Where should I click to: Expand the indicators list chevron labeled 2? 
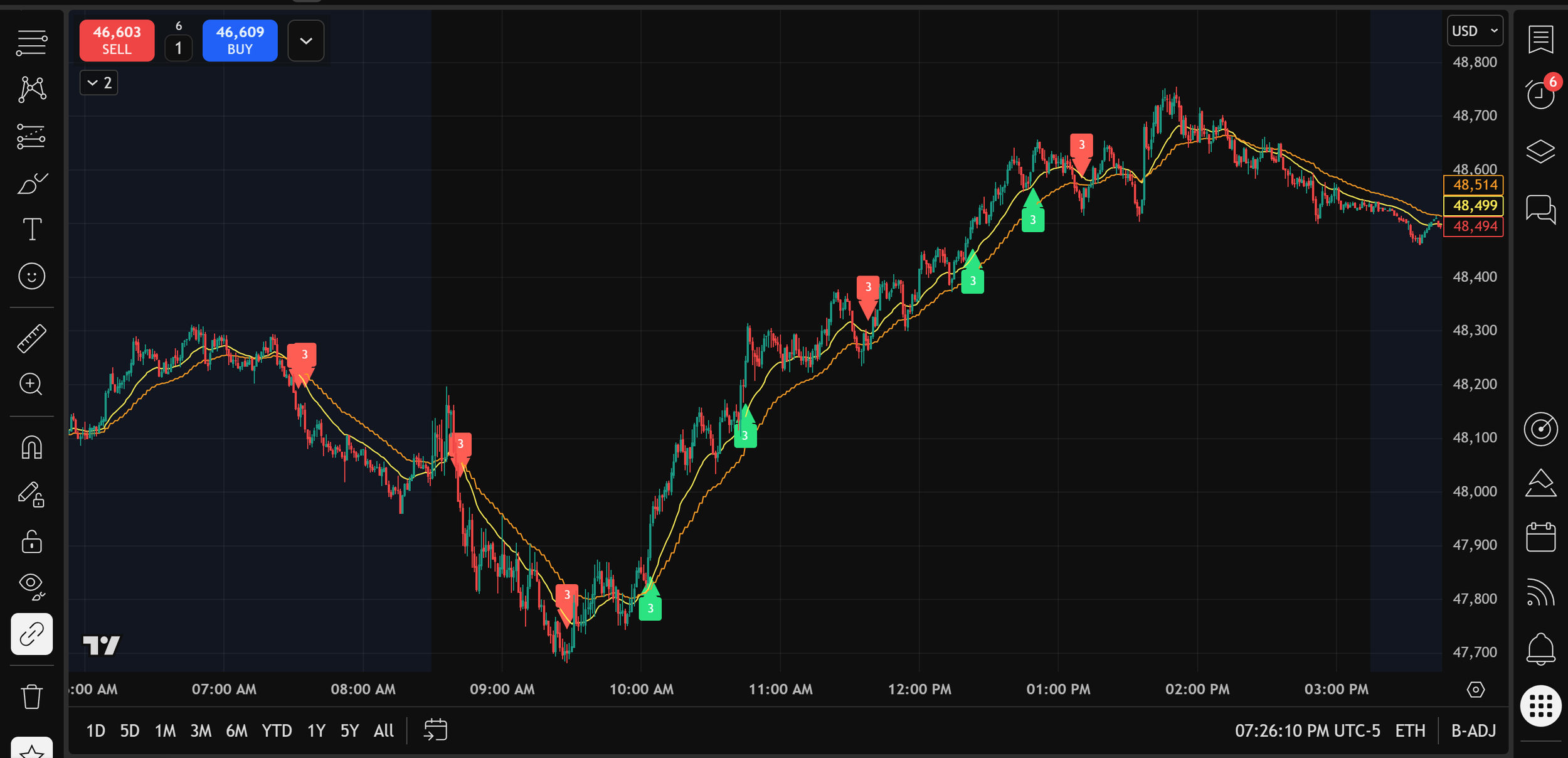98,82
